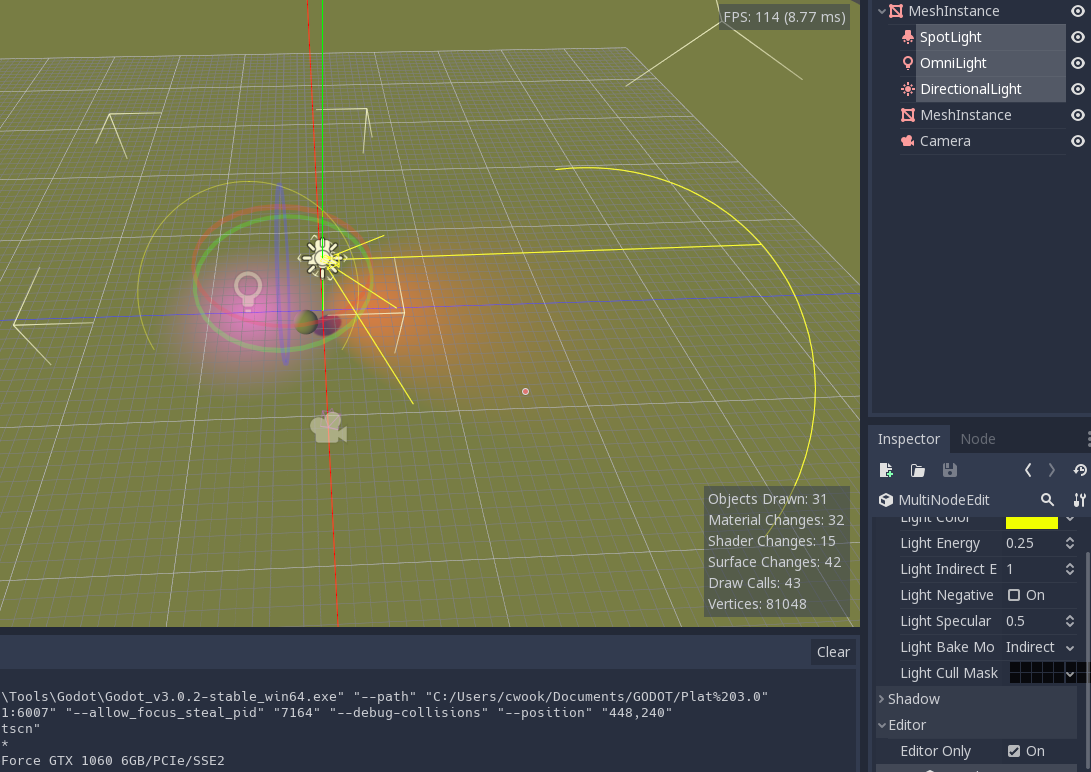Open the yellow Light Color swatch
The width and height of the screenshot is (1091, 772).
coord(1033,521)
